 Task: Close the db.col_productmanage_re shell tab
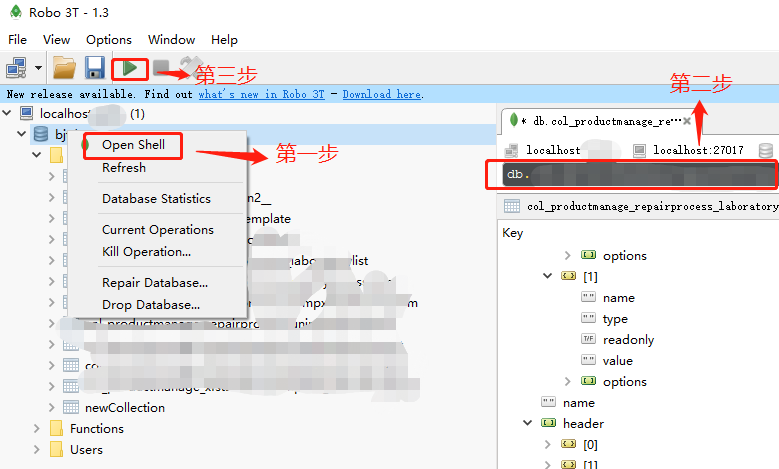tap(687, 121)
